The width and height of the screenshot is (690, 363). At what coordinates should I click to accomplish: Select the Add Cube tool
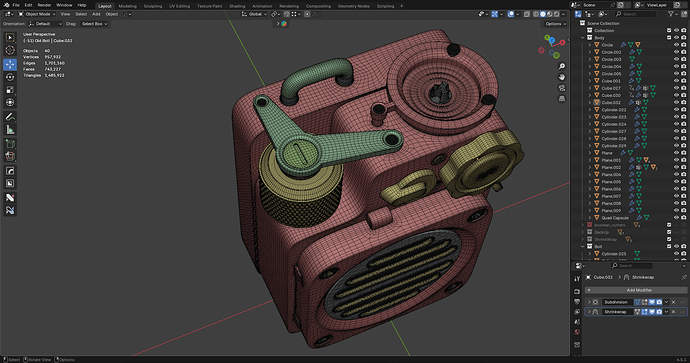[10, 143]
